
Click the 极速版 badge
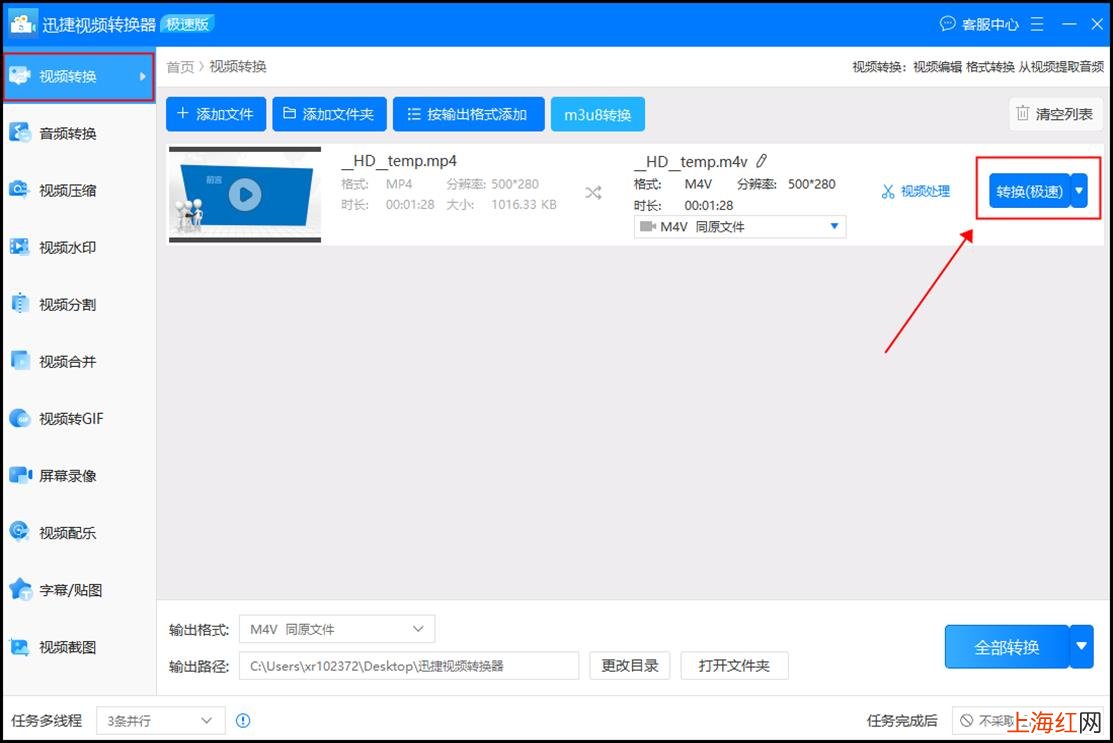(187, 24)
